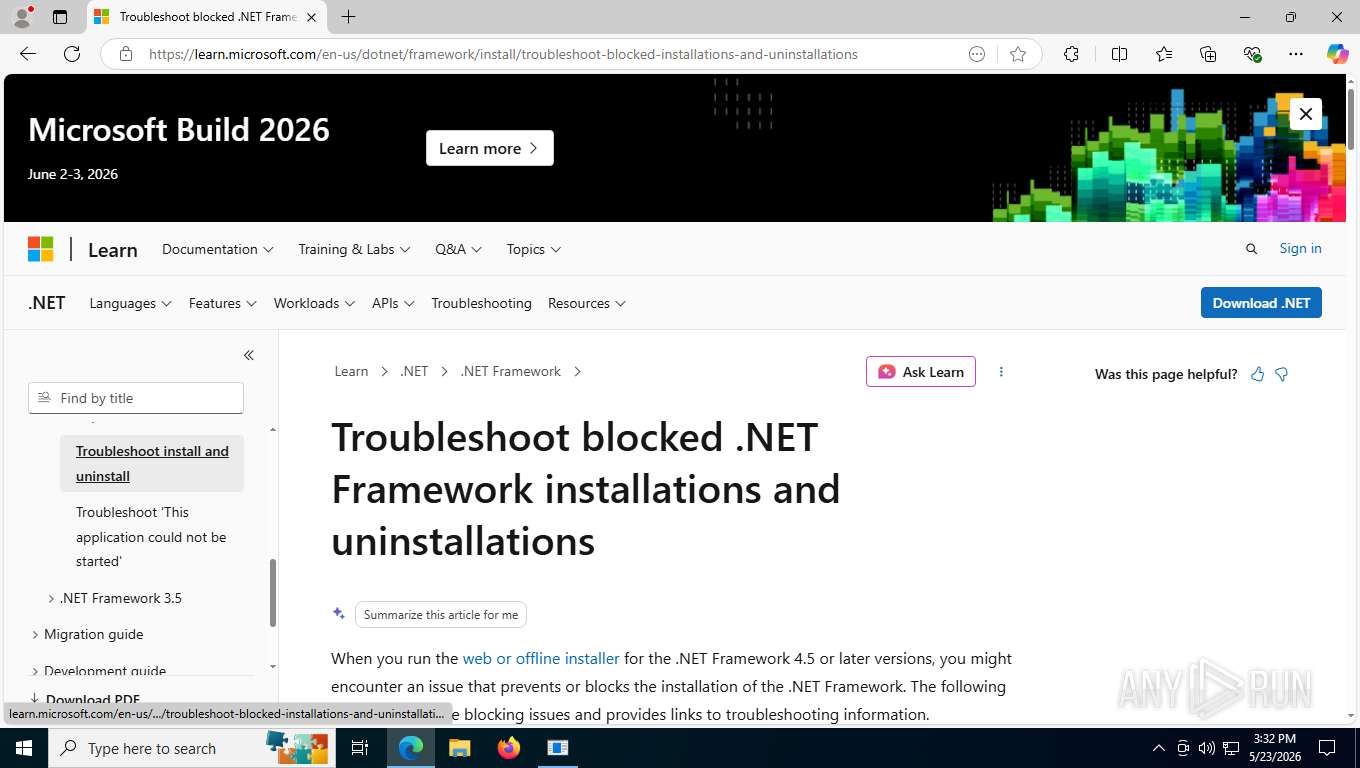Click the Download .NET button
Viewport: 1360px width, 768px height.
coord(1261,303)
